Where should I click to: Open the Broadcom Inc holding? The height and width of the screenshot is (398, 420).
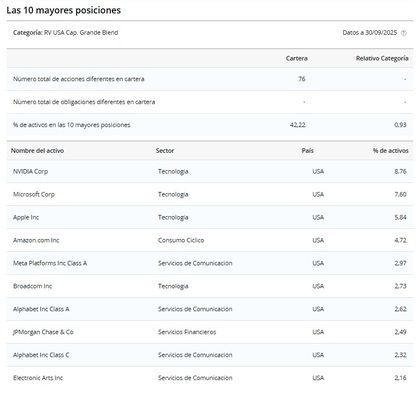[x=32, y=286]
